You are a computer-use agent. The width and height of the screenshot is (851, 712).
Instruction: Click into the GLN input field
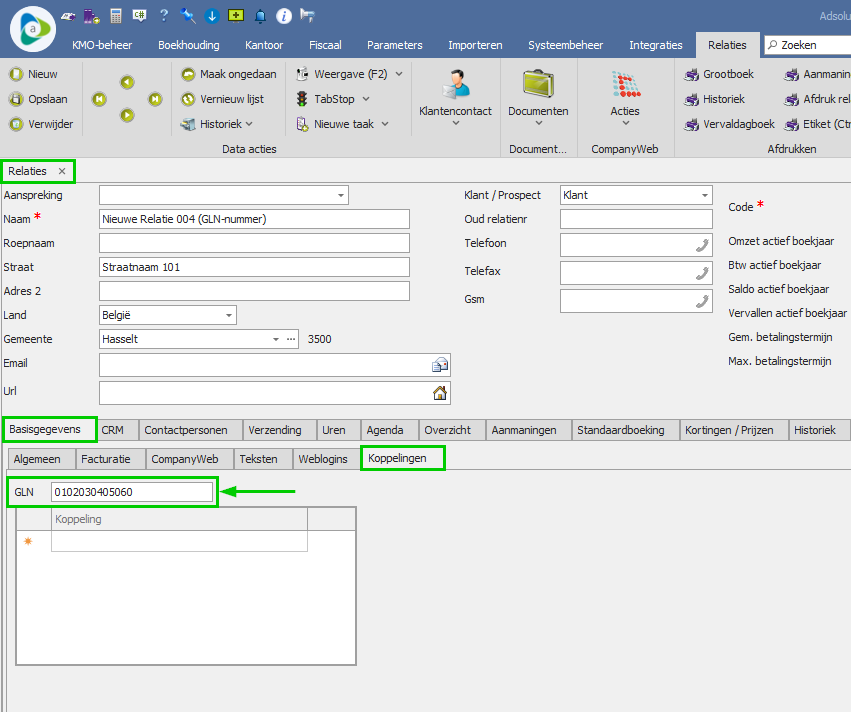(131, 492)
